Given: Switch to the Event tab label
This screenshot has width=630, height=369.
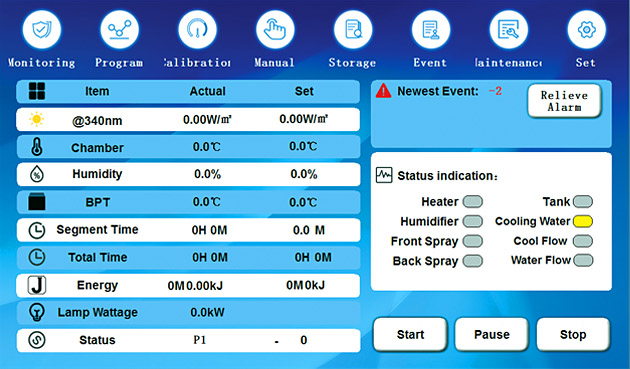Looking at the screenshot, I should 430,63.
